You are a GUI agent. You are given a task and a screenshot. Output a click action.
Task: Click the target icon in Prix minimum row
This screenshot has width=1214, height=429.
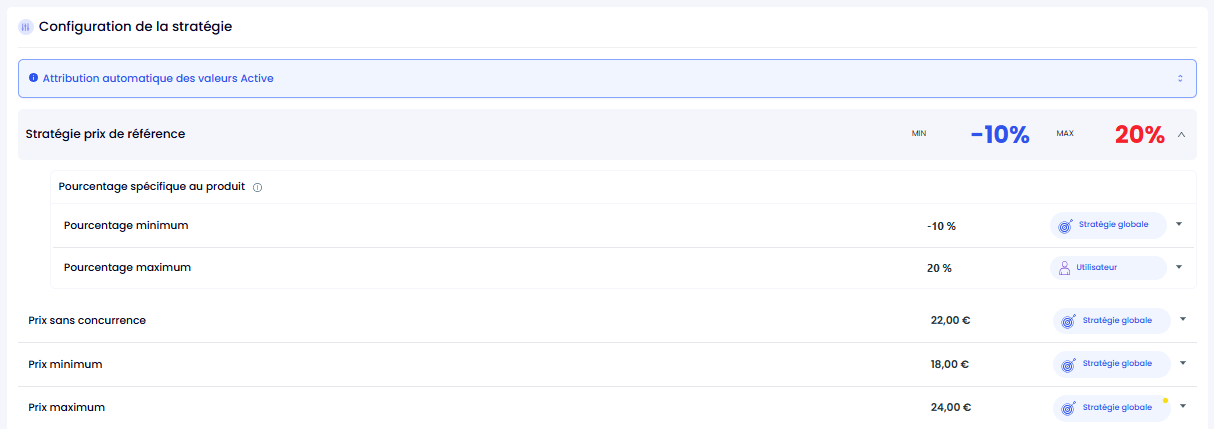1068,364
